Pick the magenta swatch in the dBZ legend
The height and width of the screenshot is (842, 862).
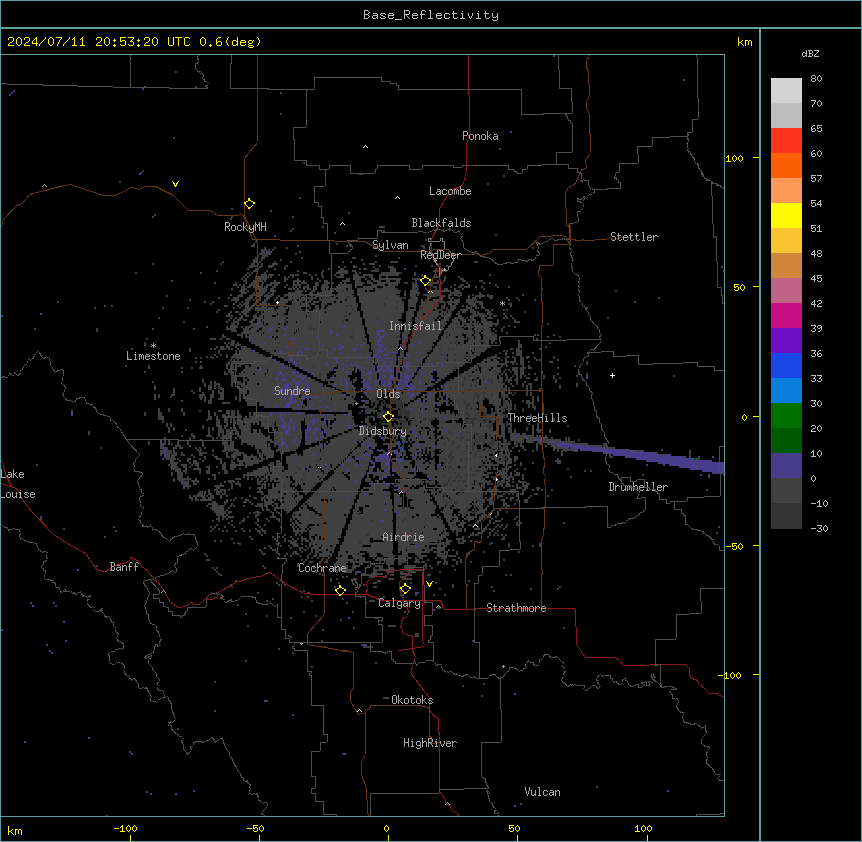coord(786,315)
